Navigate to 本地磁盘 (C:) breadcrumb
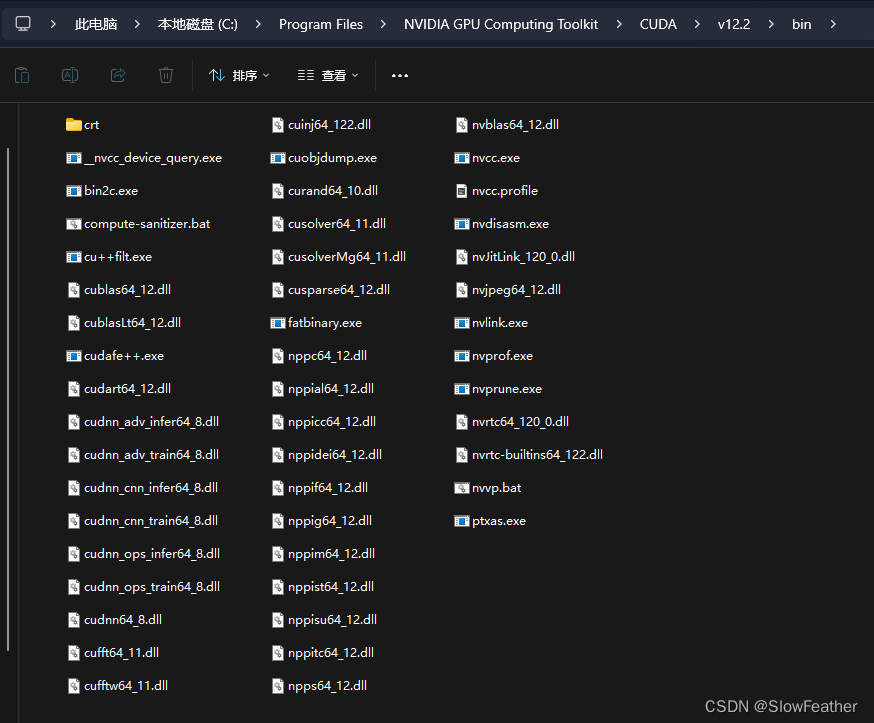This screenshot has height=723, width=874. [197, 24]
